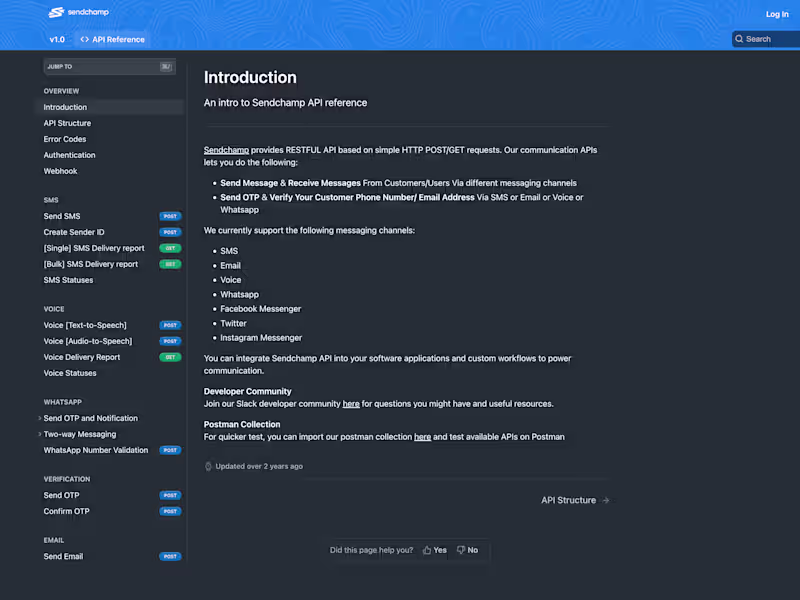Image resolution: width=800 pixels, height=600 pixels.
Task: Select the API Reference tab
Action: pos(113,40)
